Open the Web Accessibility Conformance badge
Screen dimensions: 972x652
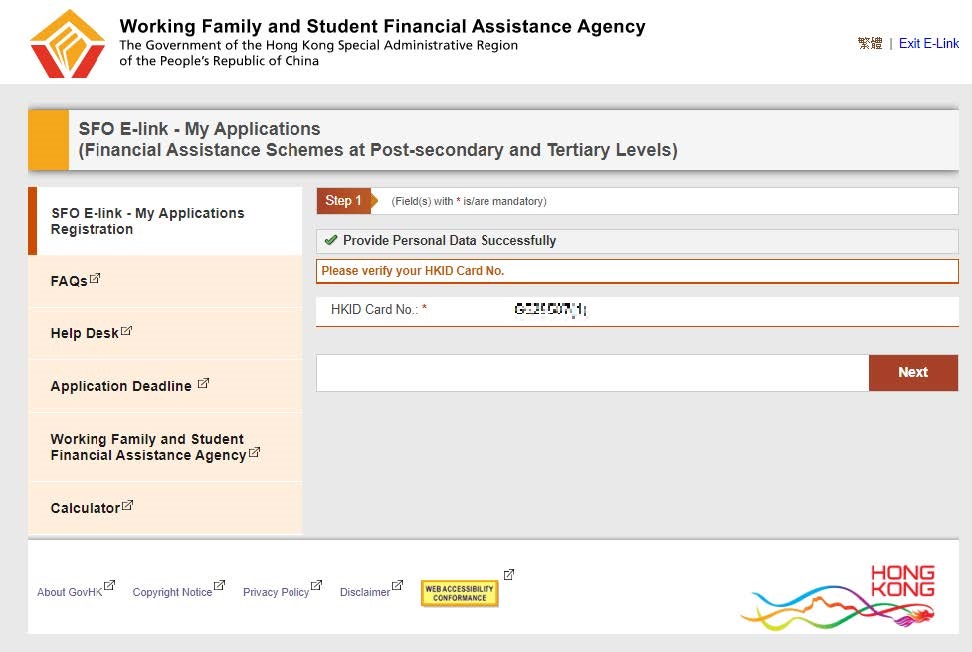coord(459,592)
